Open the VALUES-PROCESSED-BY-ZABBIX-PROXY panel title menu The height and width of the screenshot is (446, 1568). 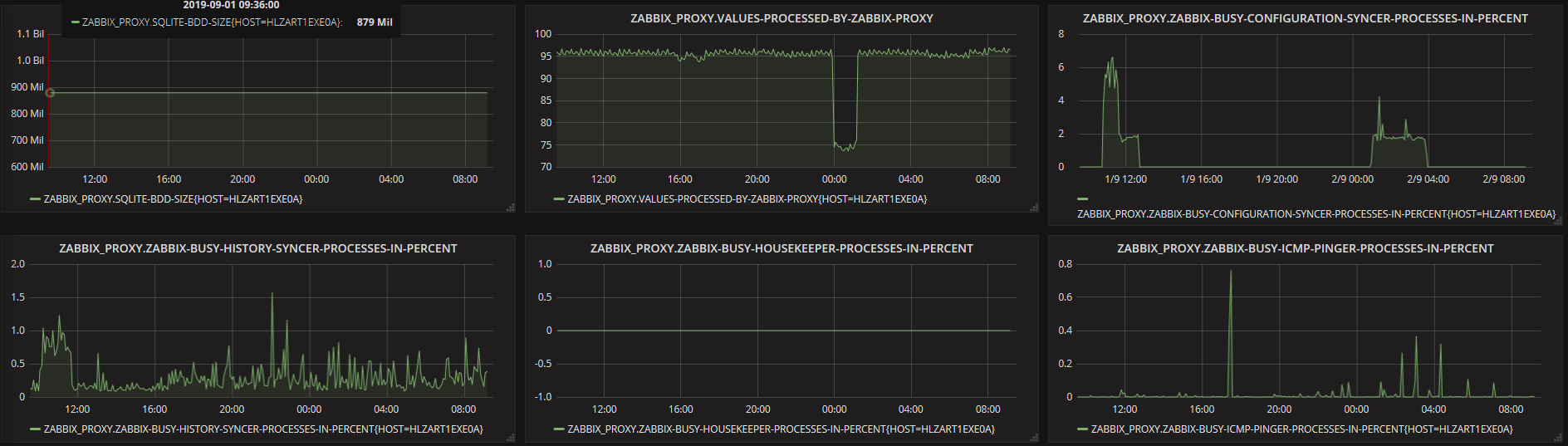tap(782, 18)
